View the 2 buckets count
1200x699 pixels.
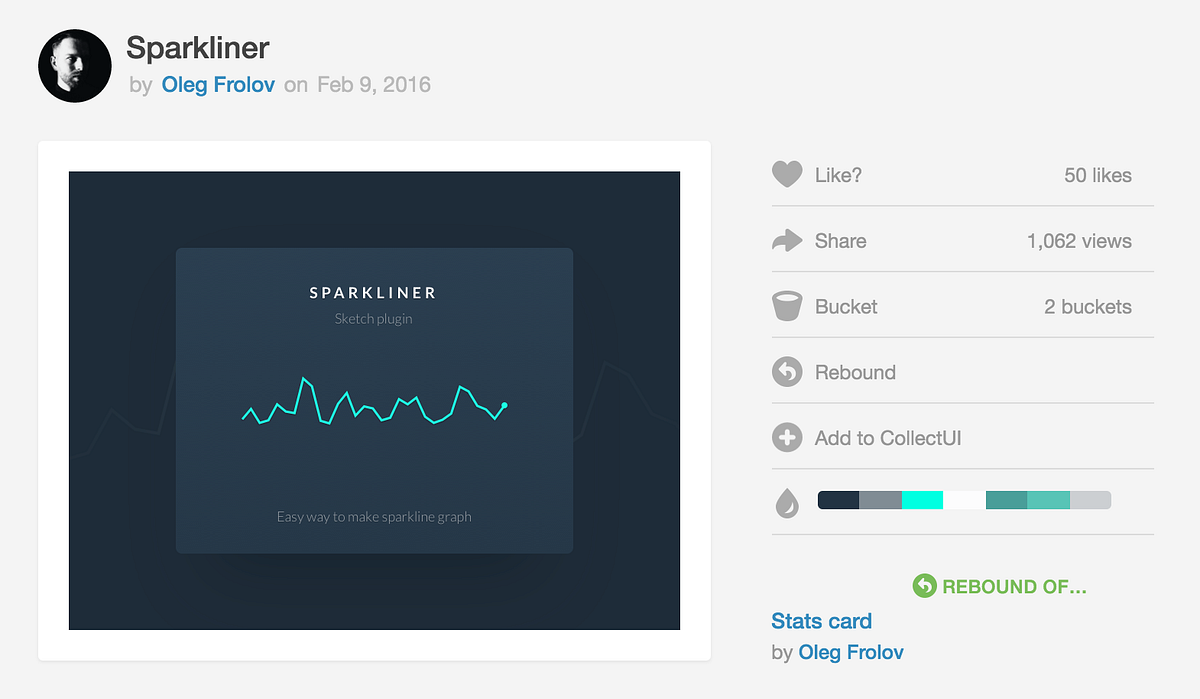click(x=1088, y=307)
